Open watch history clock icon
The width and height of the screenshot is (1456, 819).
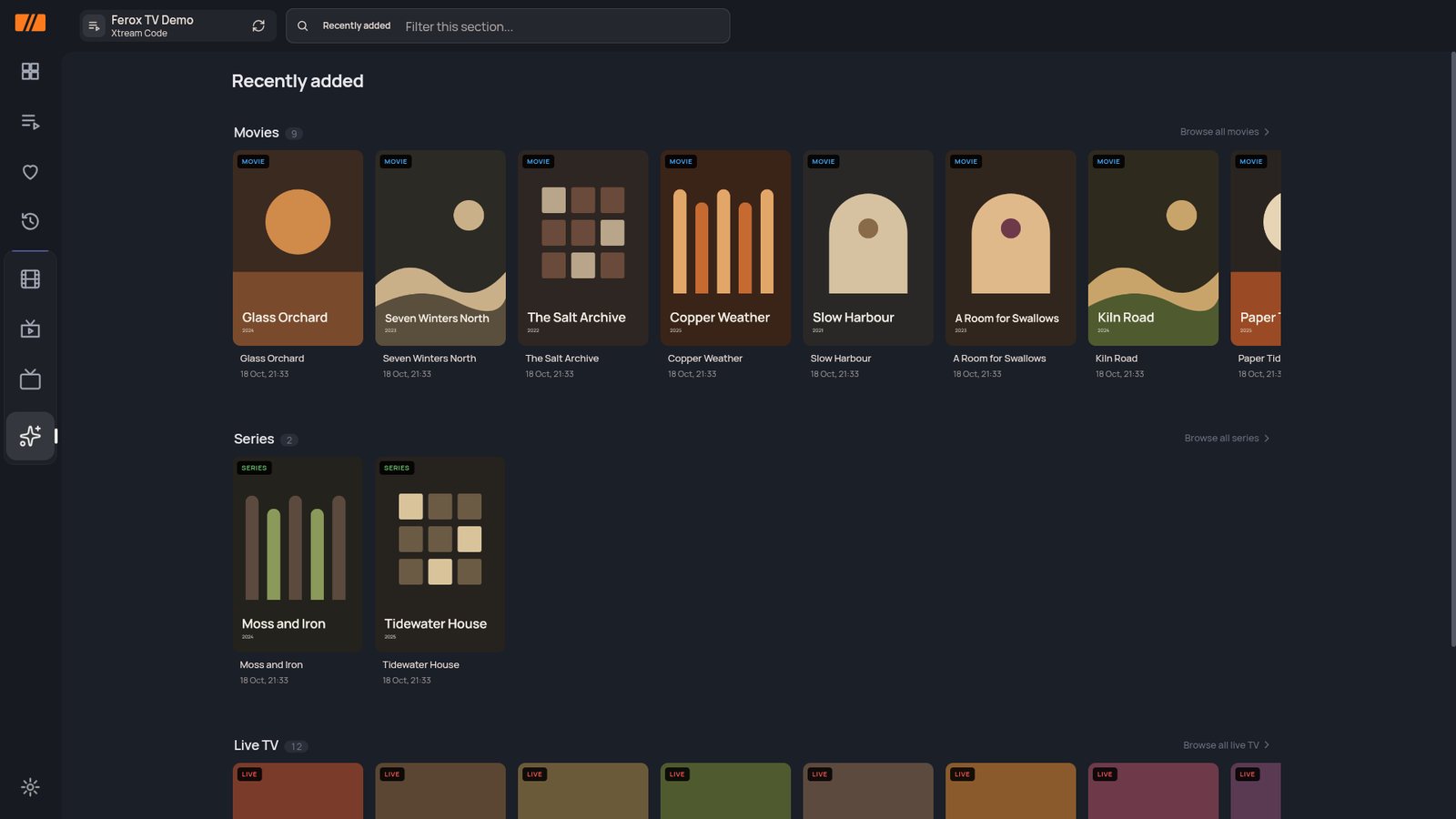pyautogui.click(x=30, y=221)
